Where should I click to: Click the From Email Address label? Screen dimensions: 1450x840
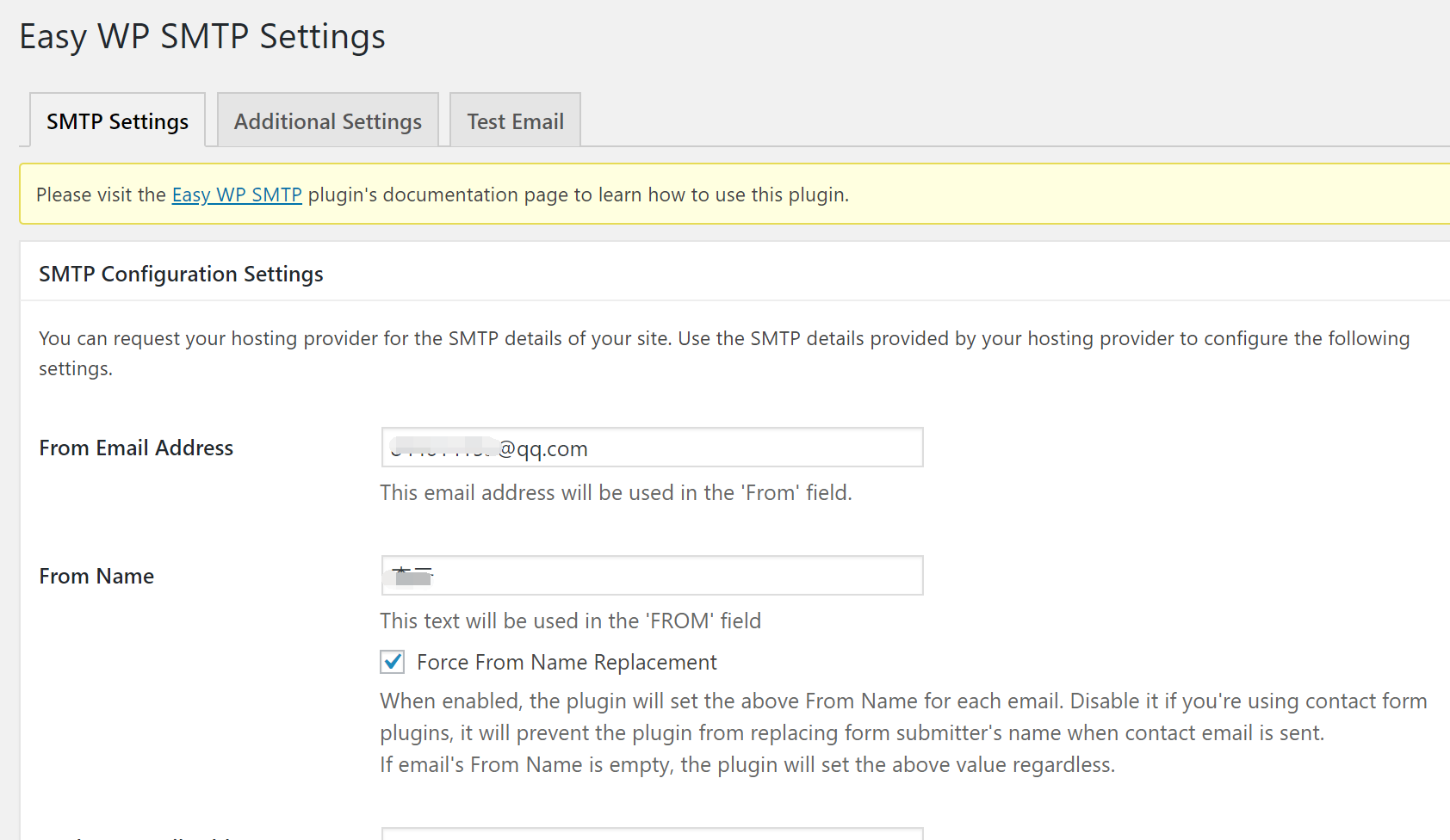click(136, 448)
